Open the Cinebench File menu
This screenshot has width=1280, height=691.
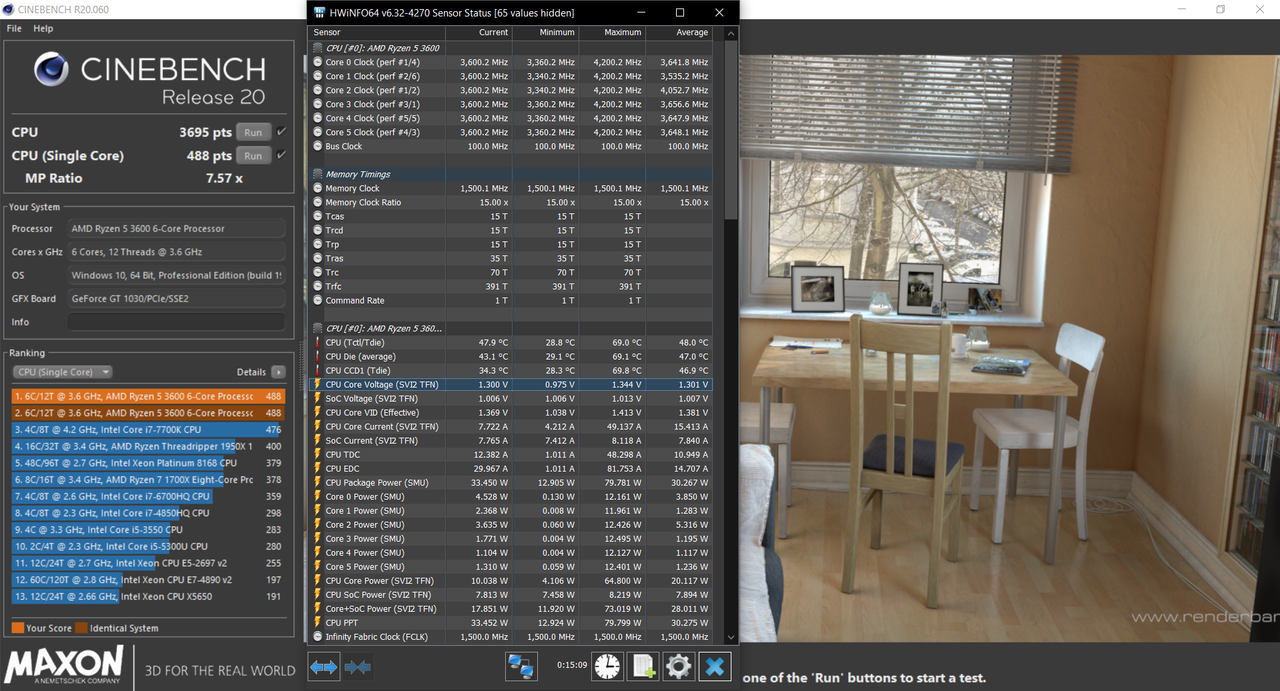(14, 29)
